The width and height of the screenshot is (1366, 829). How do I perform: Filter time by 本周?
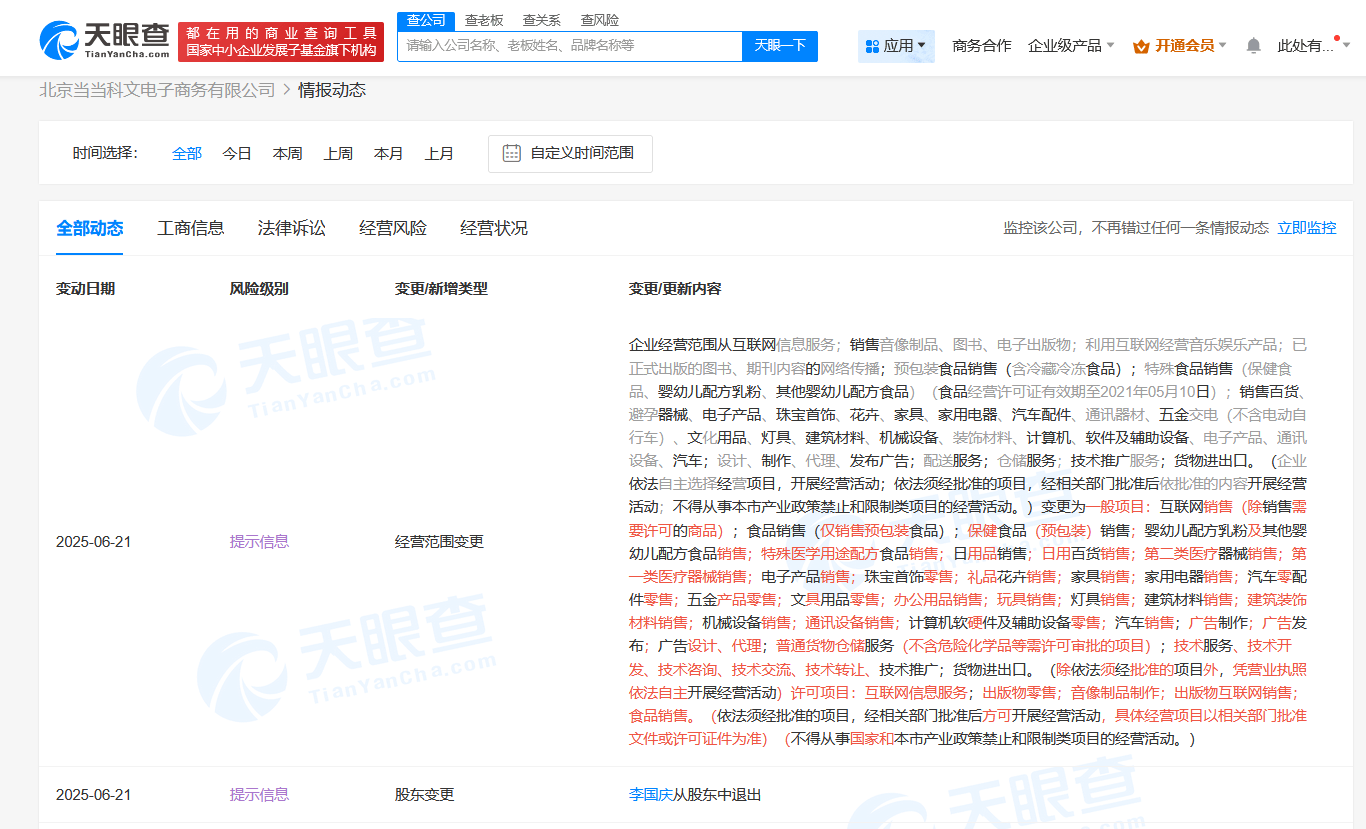click(287, 153)
